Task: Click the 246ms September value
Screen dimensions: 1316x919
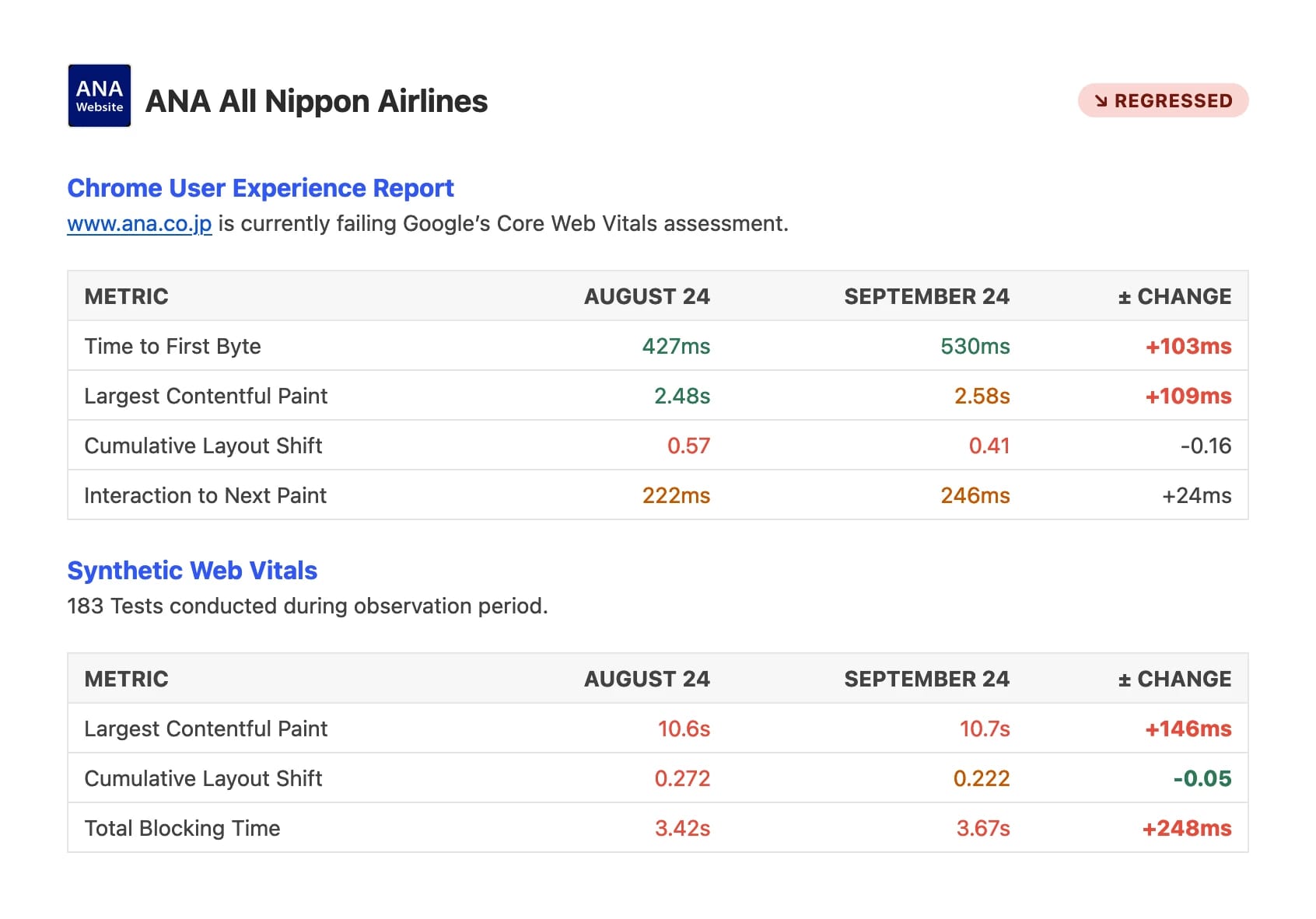Action: tap(975, 496)
